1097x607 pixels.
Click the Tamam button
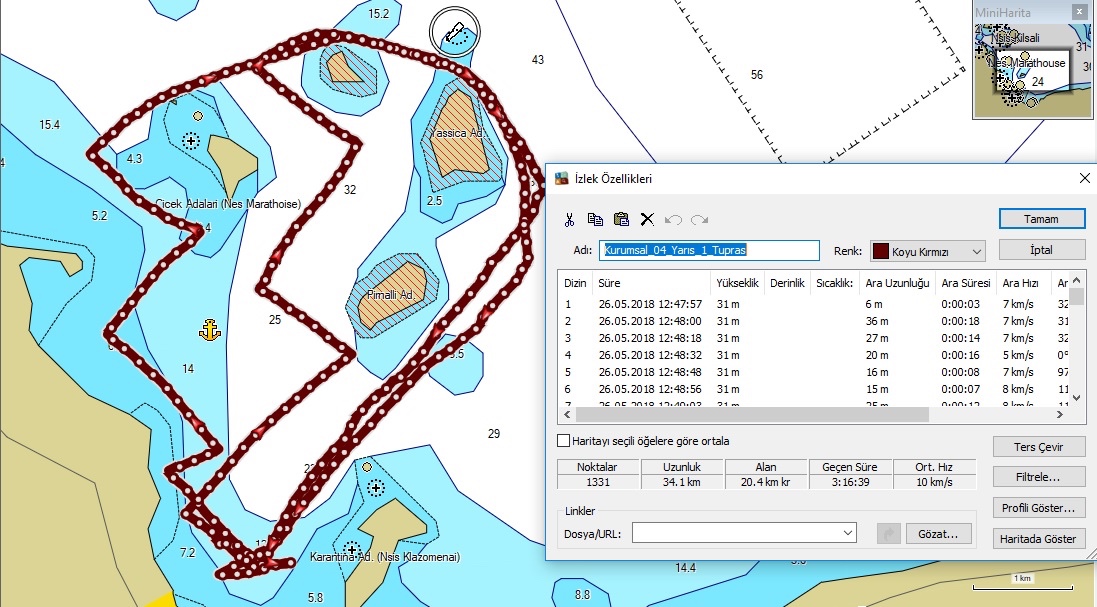pos(1042,219)
